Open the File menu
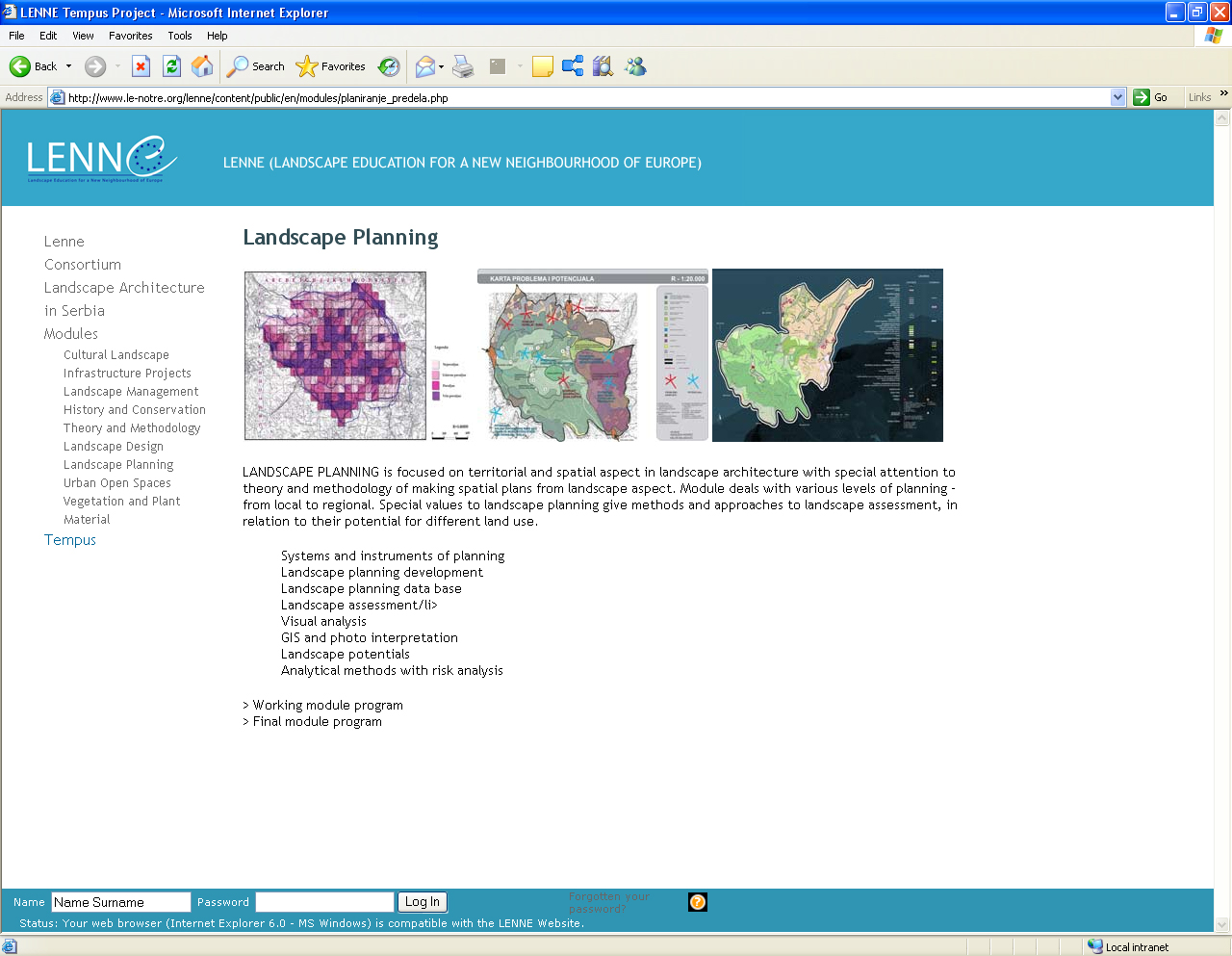Viewport: 1232px width, 956px height. [x=16, y=36]
